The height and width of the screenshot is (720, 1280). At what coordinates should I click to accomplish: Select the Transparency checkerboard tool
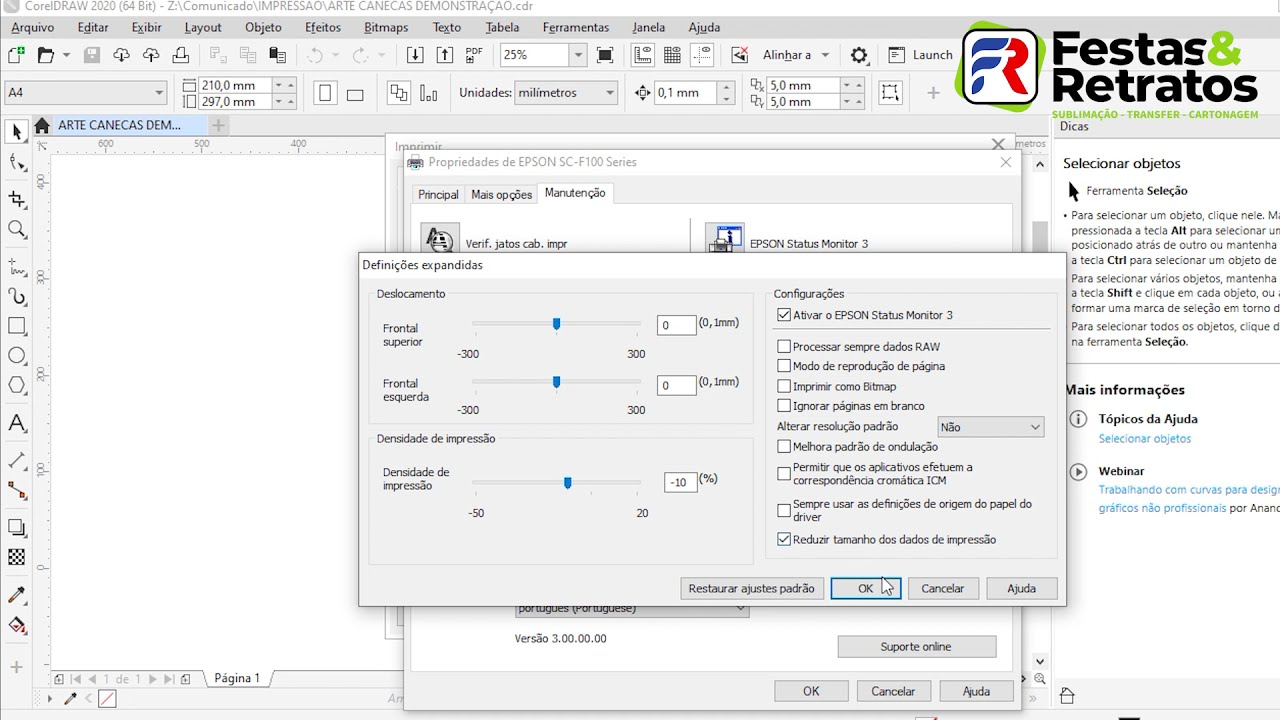coord(17,557)
